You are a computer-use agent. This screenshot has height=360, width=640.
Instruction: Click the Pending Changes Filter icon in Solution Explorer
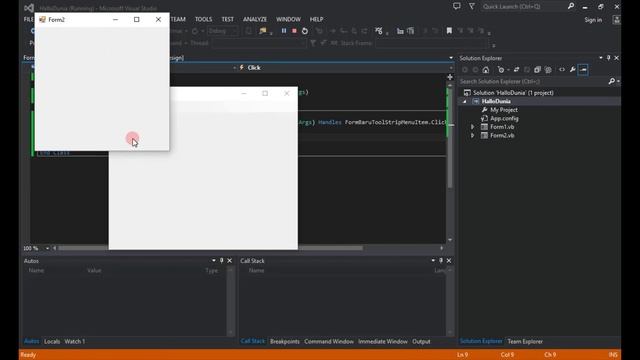[x=501, y=70]
